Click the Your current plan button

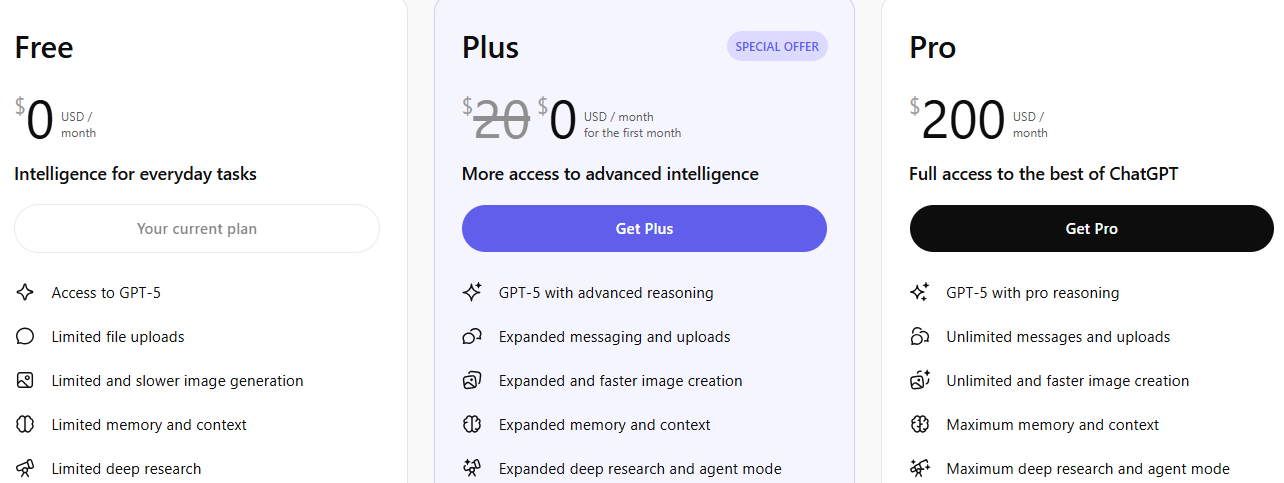click(x=197, y=229)
